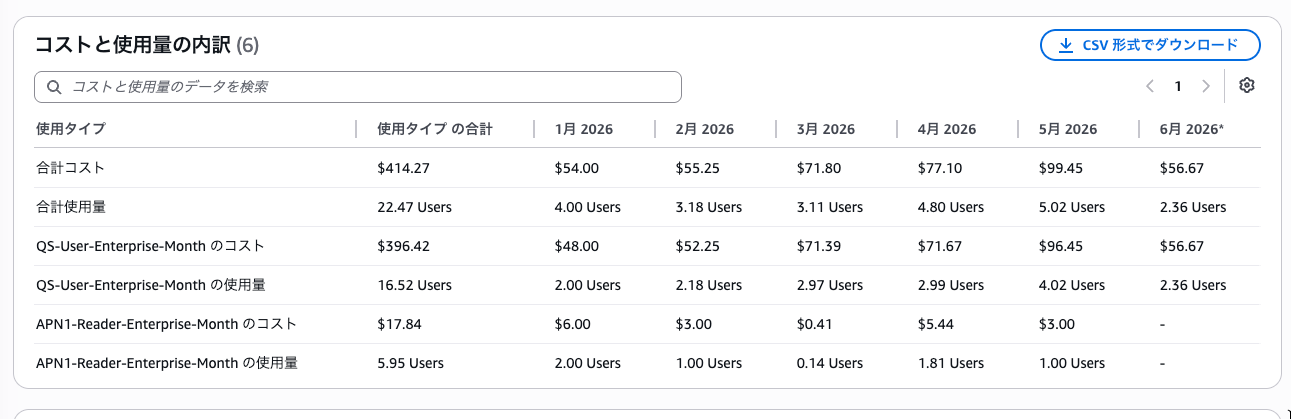Select QS-User-Enterprise-Month のコスト row
Viewport: 1291px width, 419px height.
pyautogui.click(x=648, y=246)
